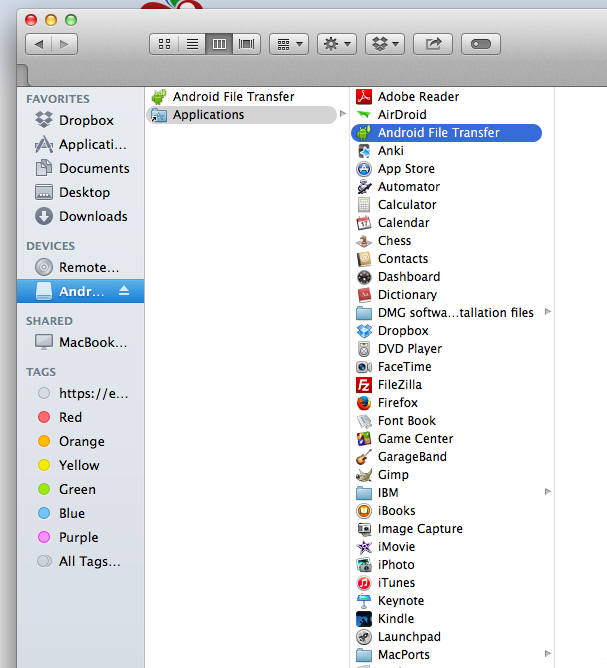The image size is (607, 668).
Task: Select the MacBook shared computer
Action: tap(81, 342)
